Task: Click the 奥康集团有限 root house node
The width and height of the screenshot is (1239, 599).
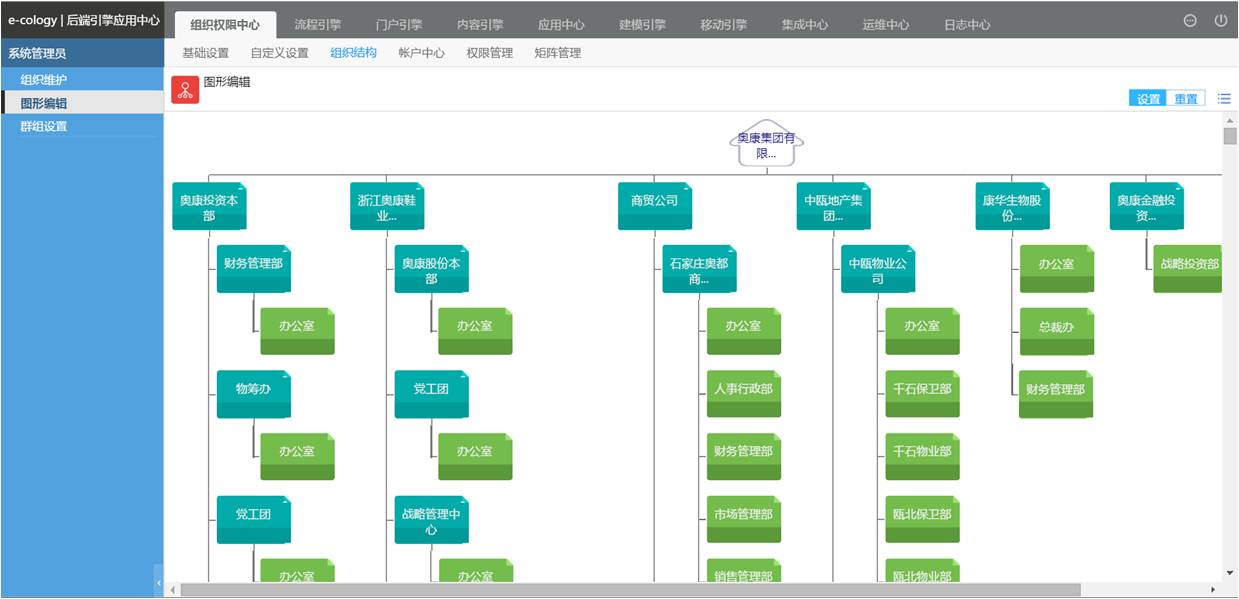Action: click(767, 146)
